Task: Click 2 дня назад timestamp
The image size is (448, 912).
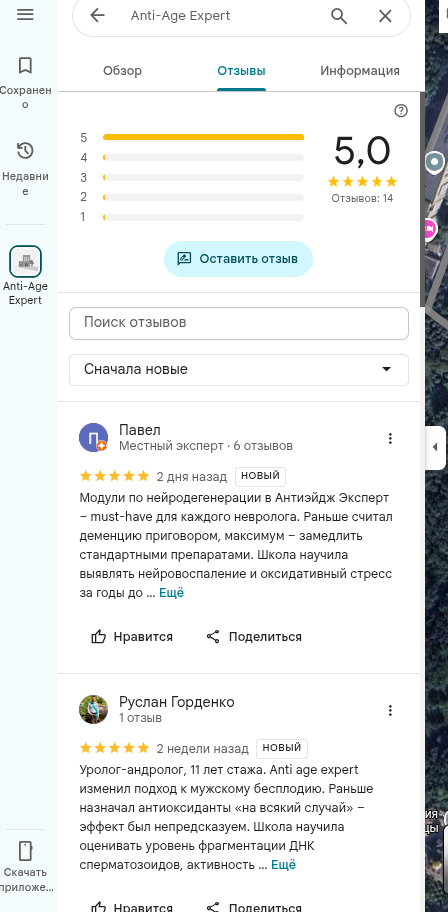Action: (x=192, y=476)
